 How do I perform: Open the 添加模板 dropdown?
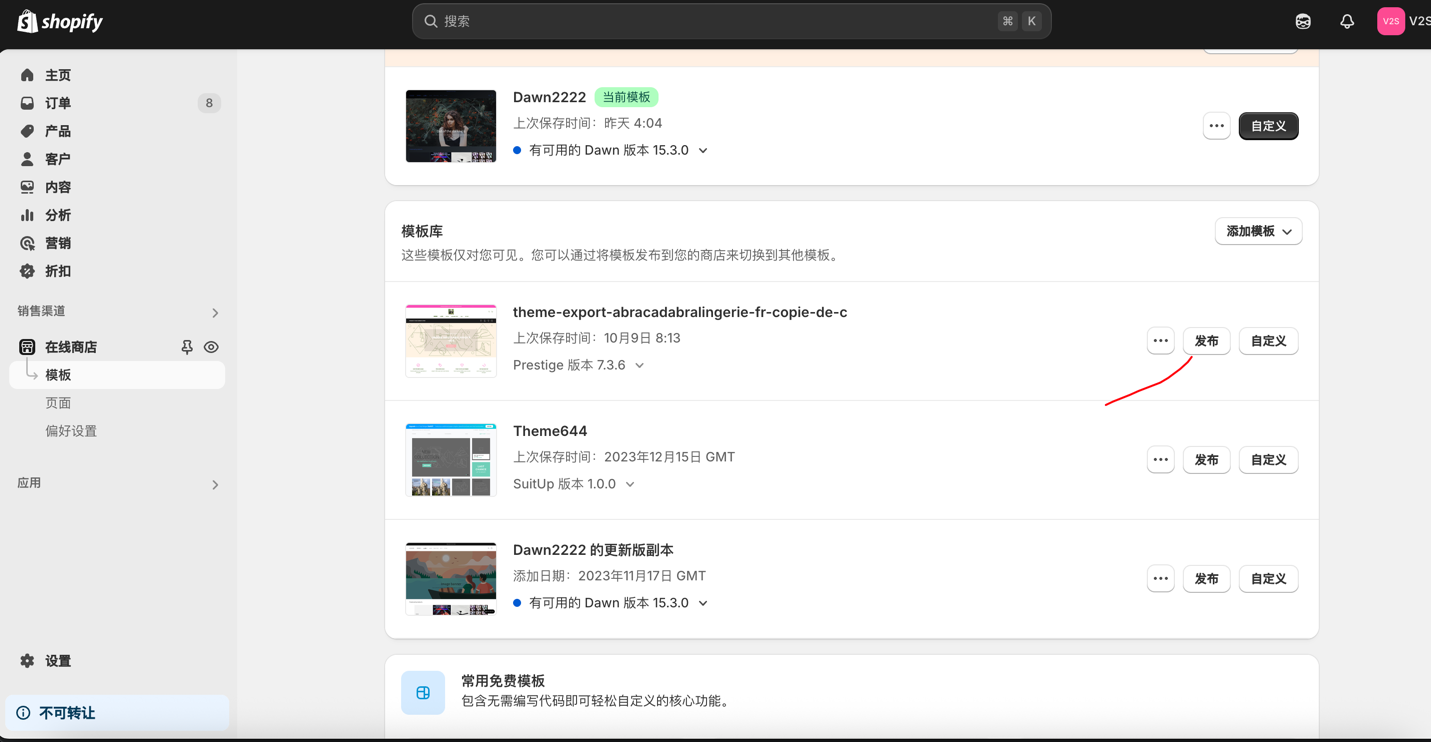1258,231
